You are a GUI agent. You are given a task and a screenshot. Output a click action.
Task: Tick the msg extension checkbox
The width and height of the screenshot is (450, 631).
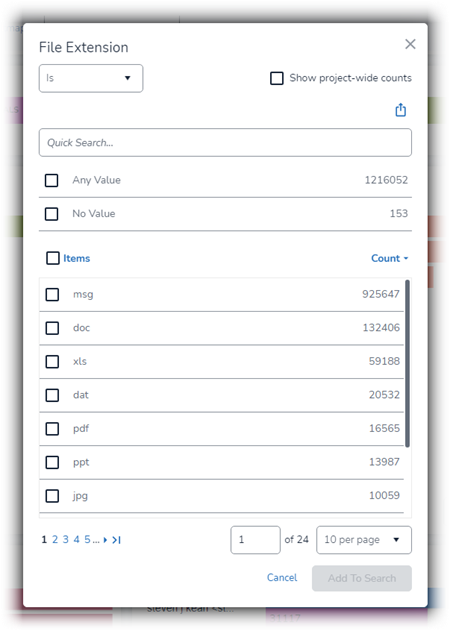[52, 294]
